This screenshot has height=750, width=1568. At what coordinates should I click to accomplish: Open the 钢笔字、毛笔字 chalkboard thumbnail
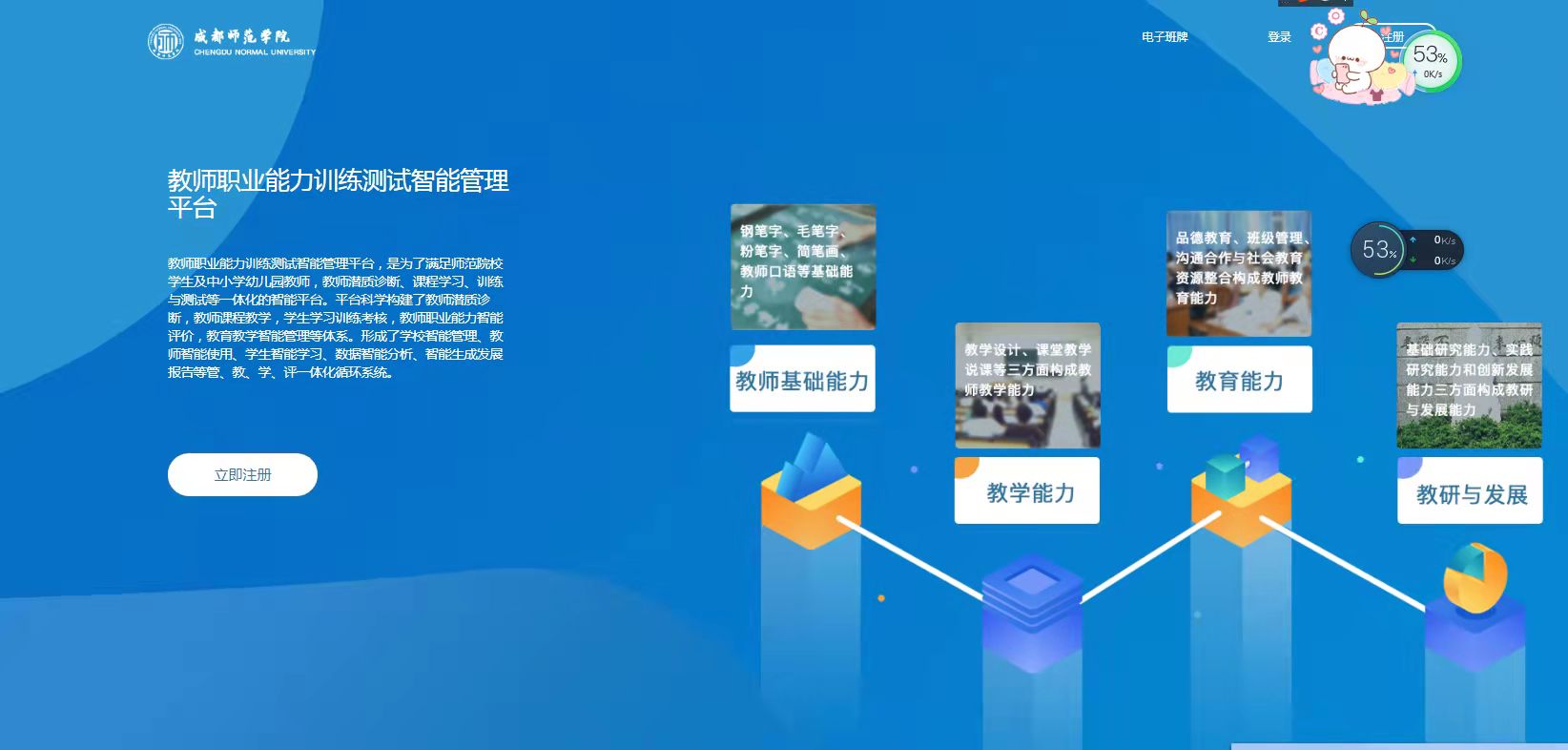803,266
